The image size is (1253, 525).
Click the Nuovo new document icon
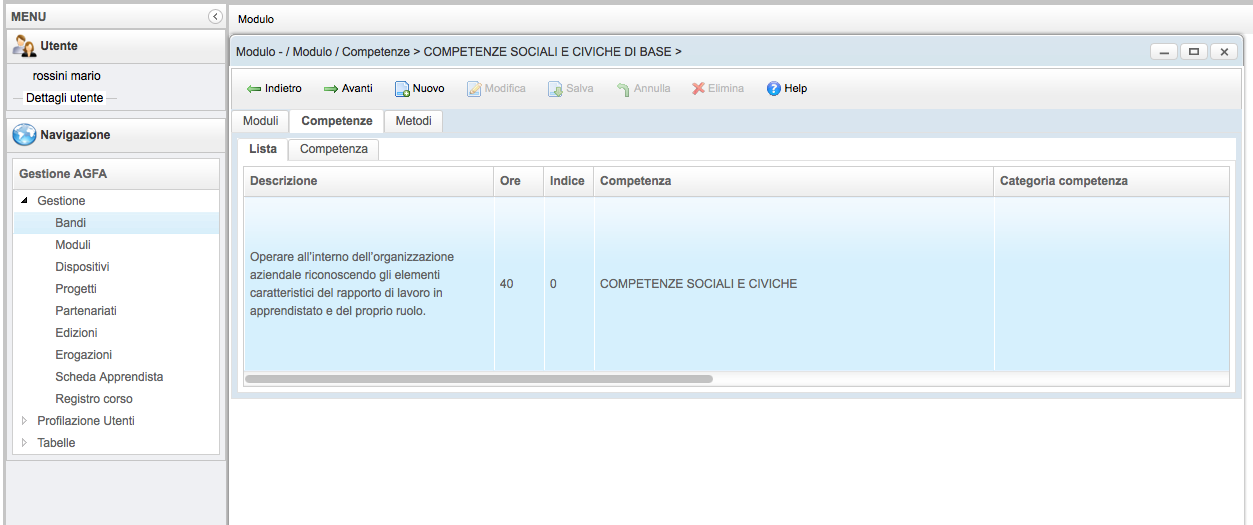402,89
